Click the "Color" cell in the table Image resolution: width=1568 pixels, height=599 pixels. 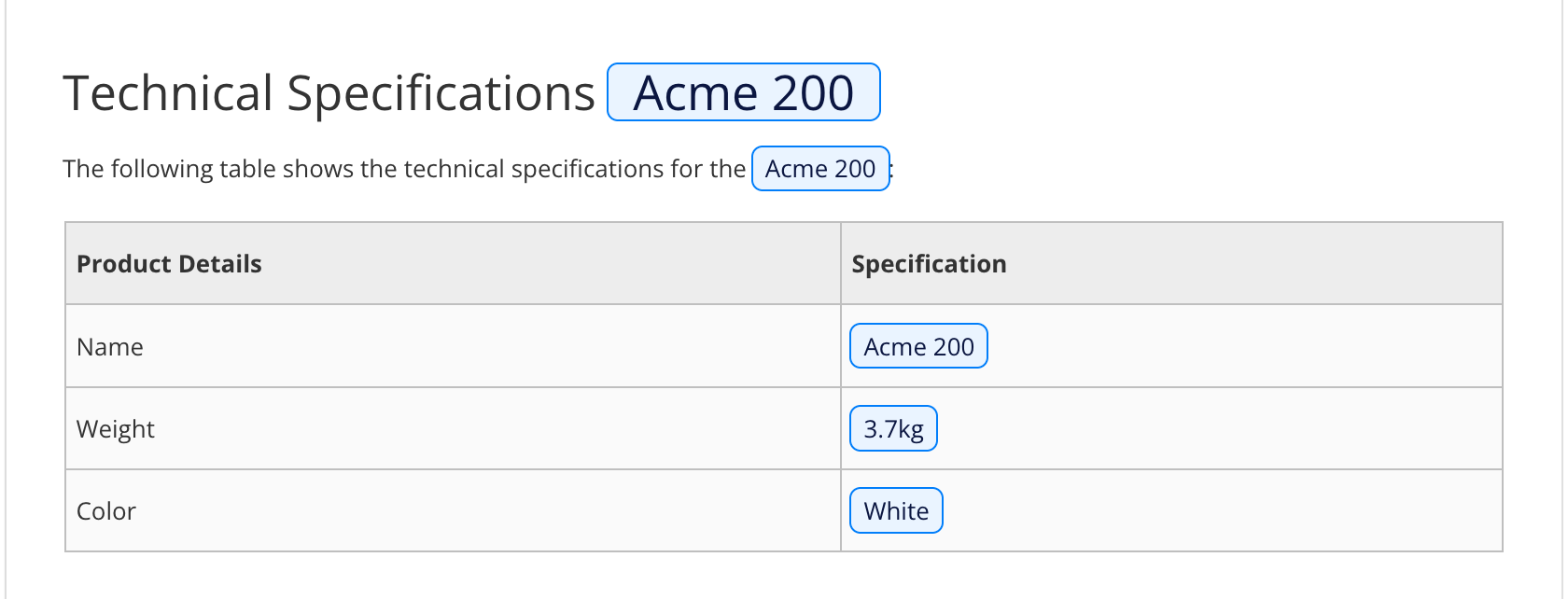pos(106,511)
